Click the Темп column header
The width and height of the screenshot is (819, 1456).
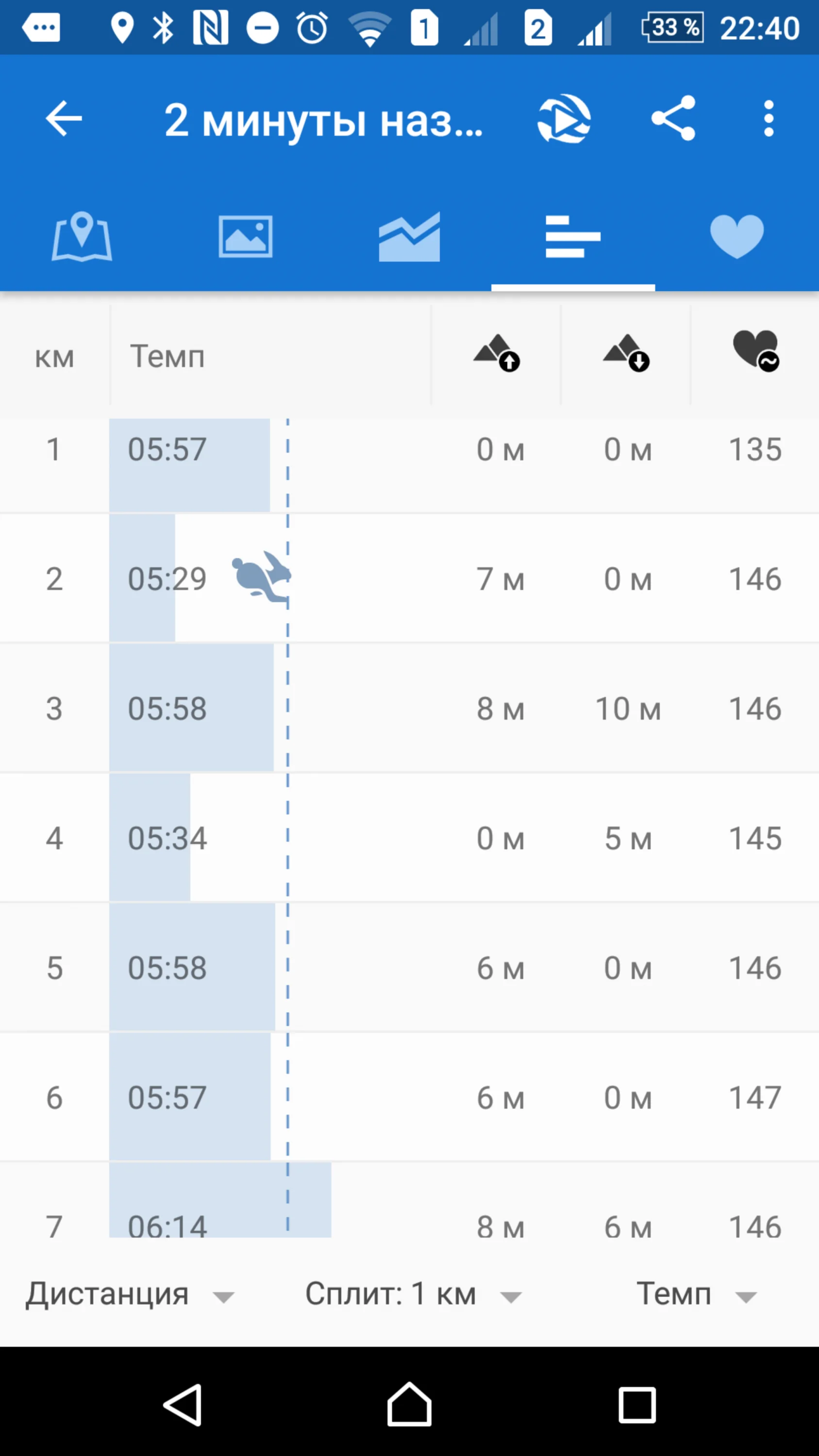167,357
